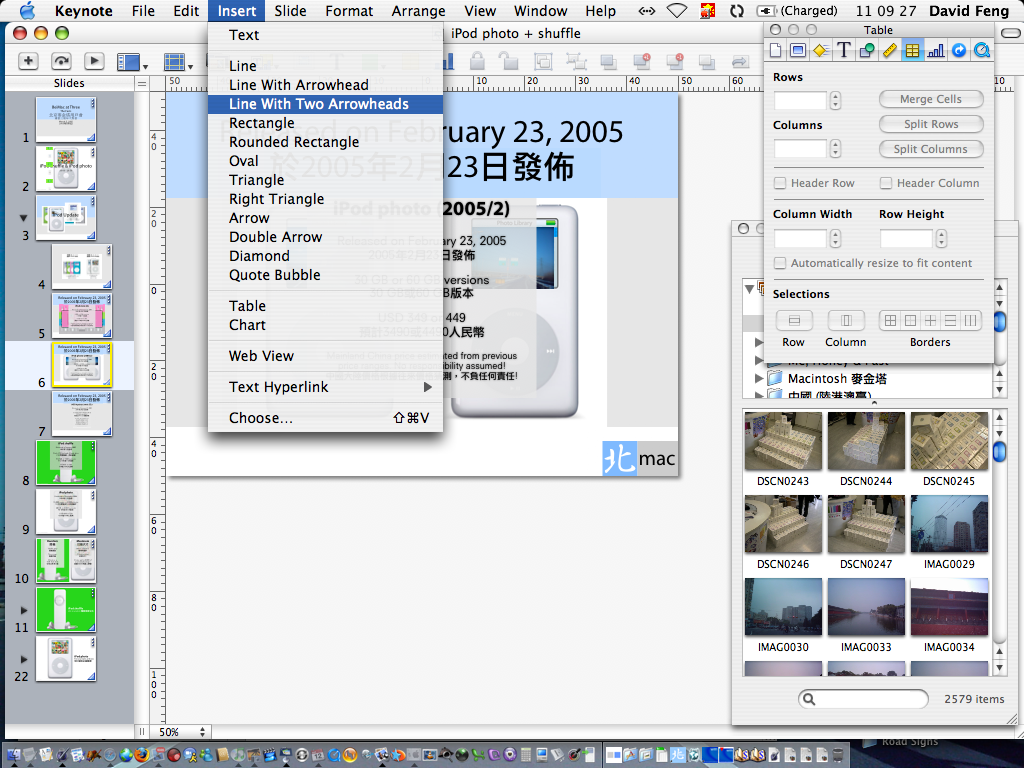
Task: Expand the Macintosh album folder triangle
Action: pos(758,378)
